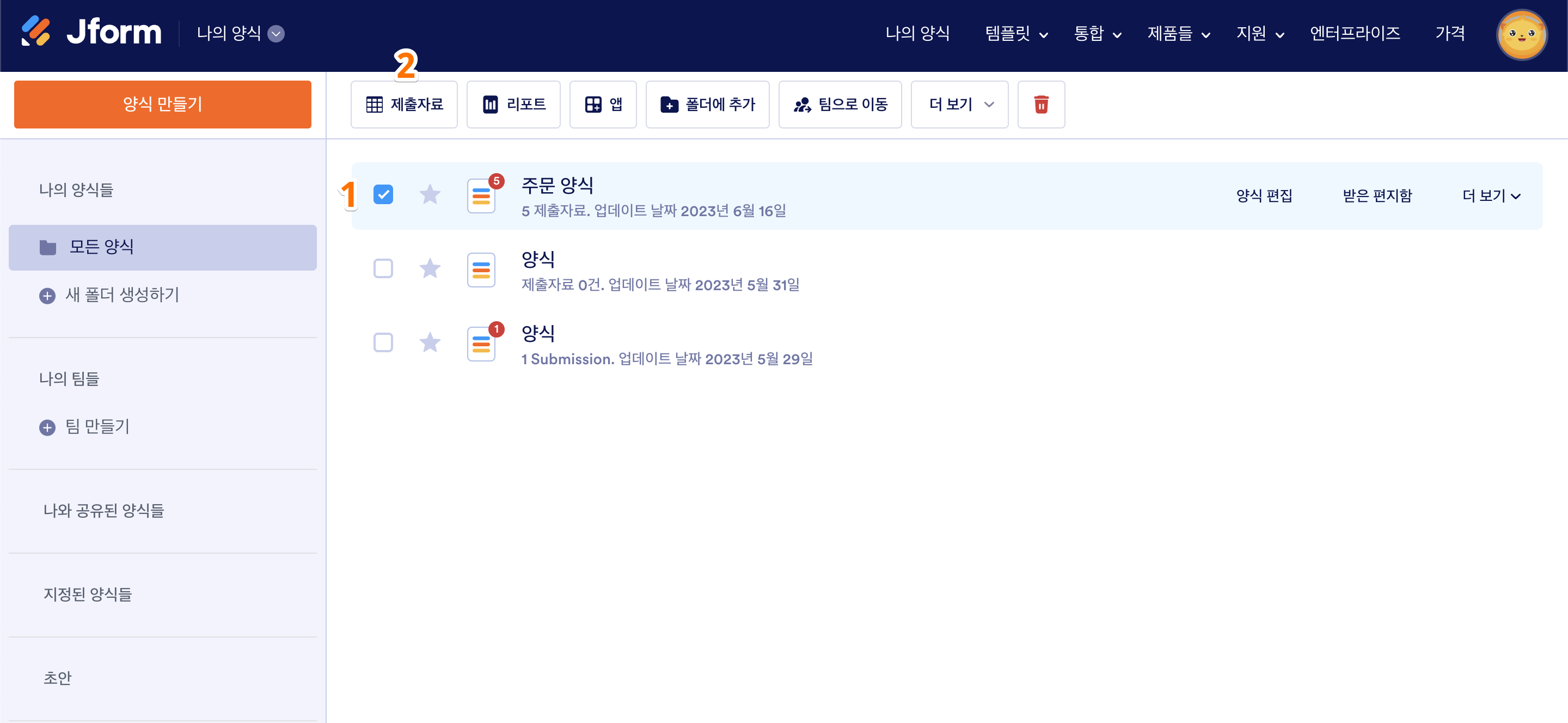Click the red trash delete icon
This screenshot has height=723, width=1568.
coord(1041,105)
